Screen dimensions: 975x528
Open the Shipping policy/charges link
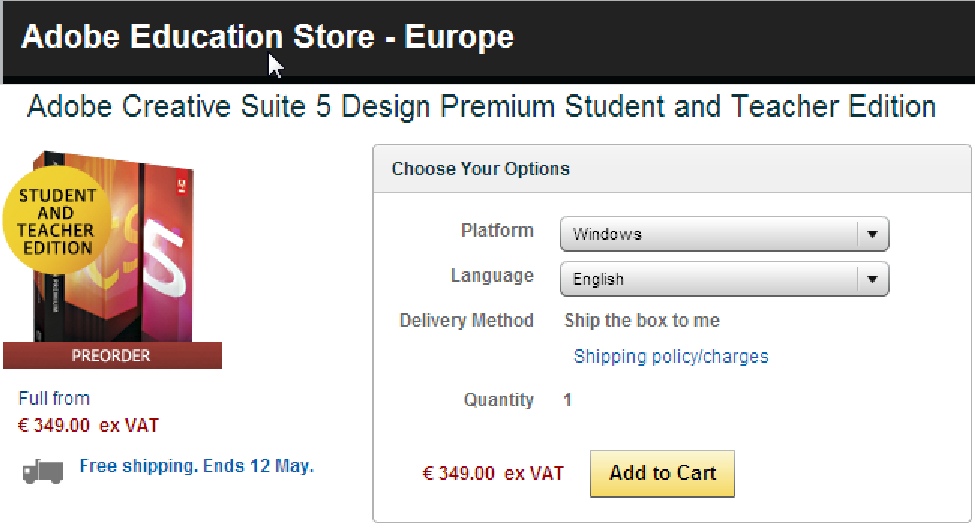click(671, 356)
